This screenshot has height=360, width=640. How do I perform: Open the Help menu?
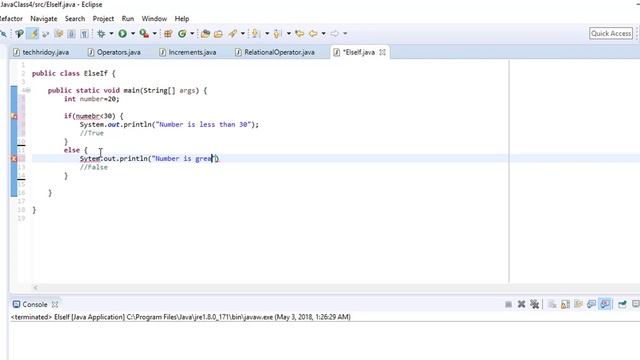[182, 19]
